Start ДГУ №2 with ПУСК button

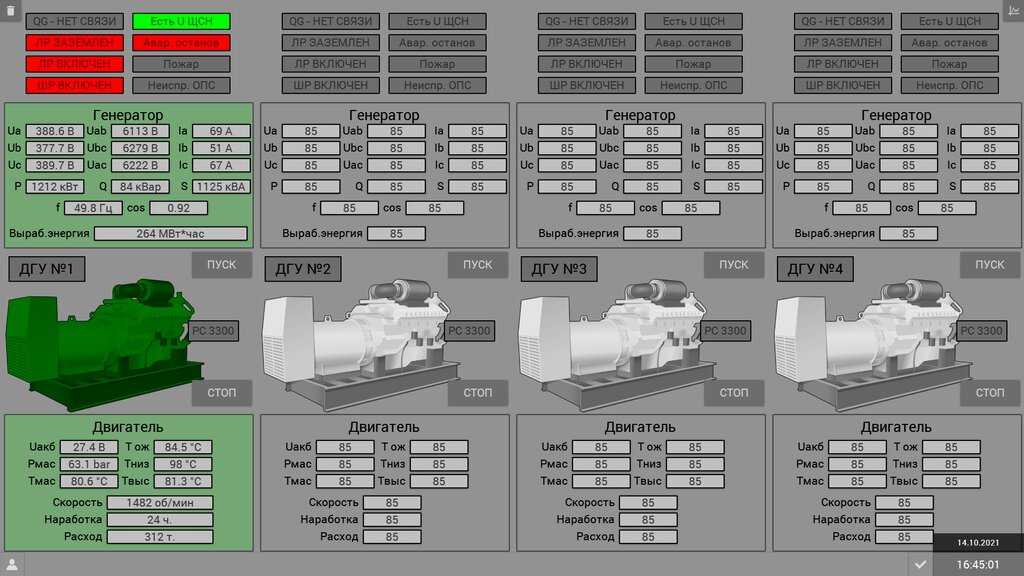tap(477, 265)
